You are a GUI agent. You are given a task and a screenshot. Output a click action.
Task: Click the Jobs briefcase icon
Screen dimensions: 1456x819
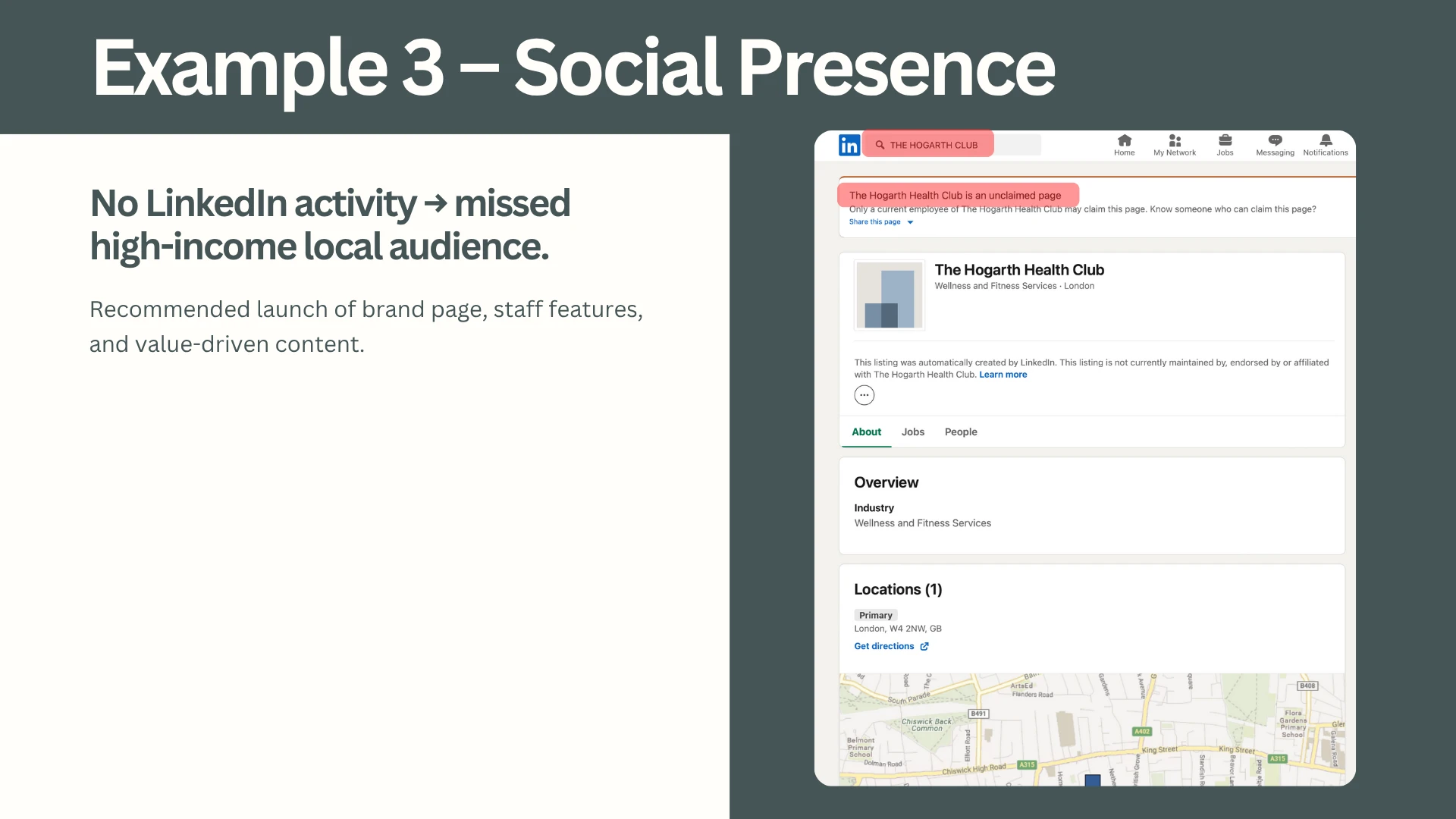pyautogui.click(x=1225, y=141)
